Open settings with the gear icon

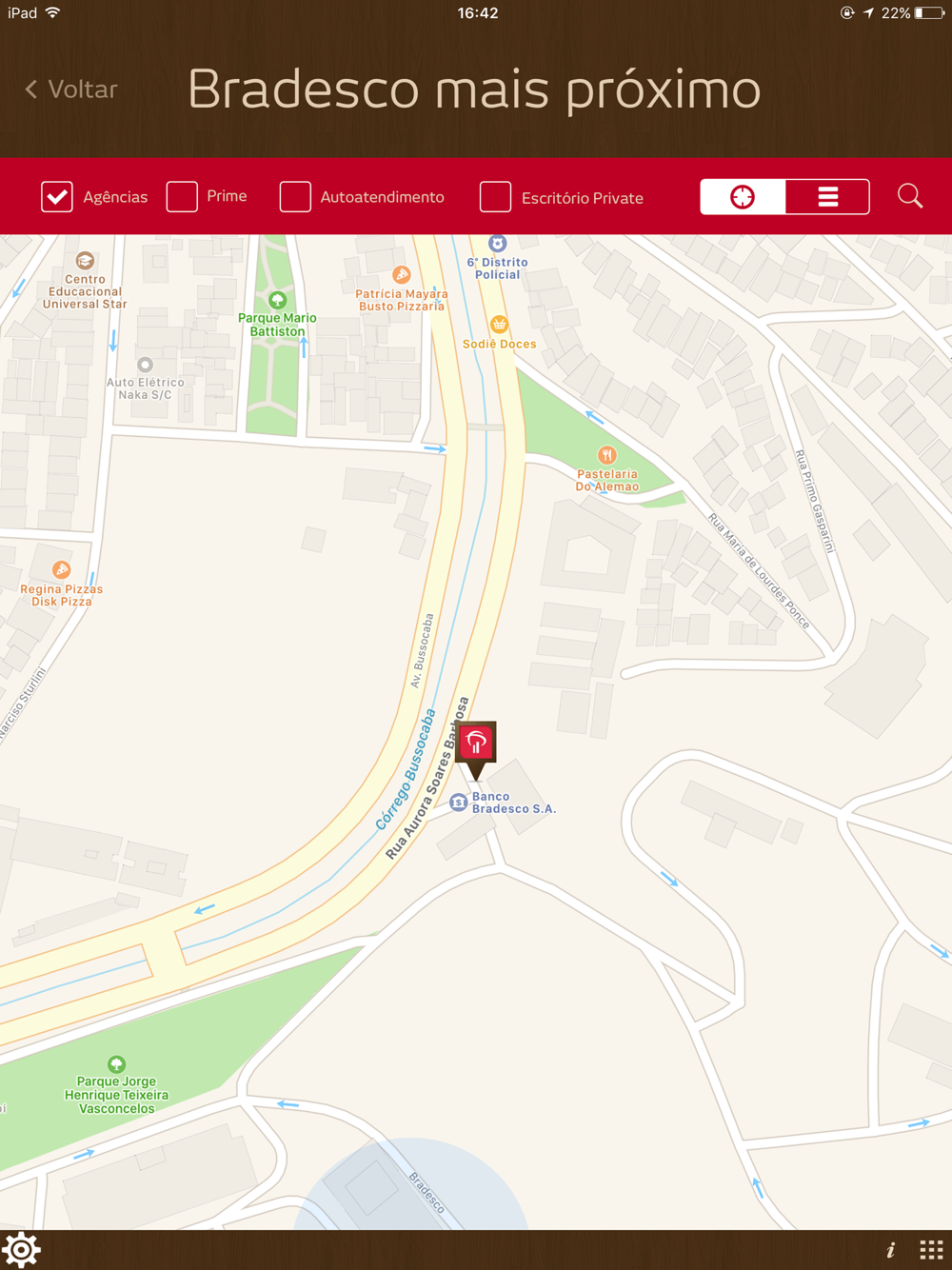tap(21, 1249)
